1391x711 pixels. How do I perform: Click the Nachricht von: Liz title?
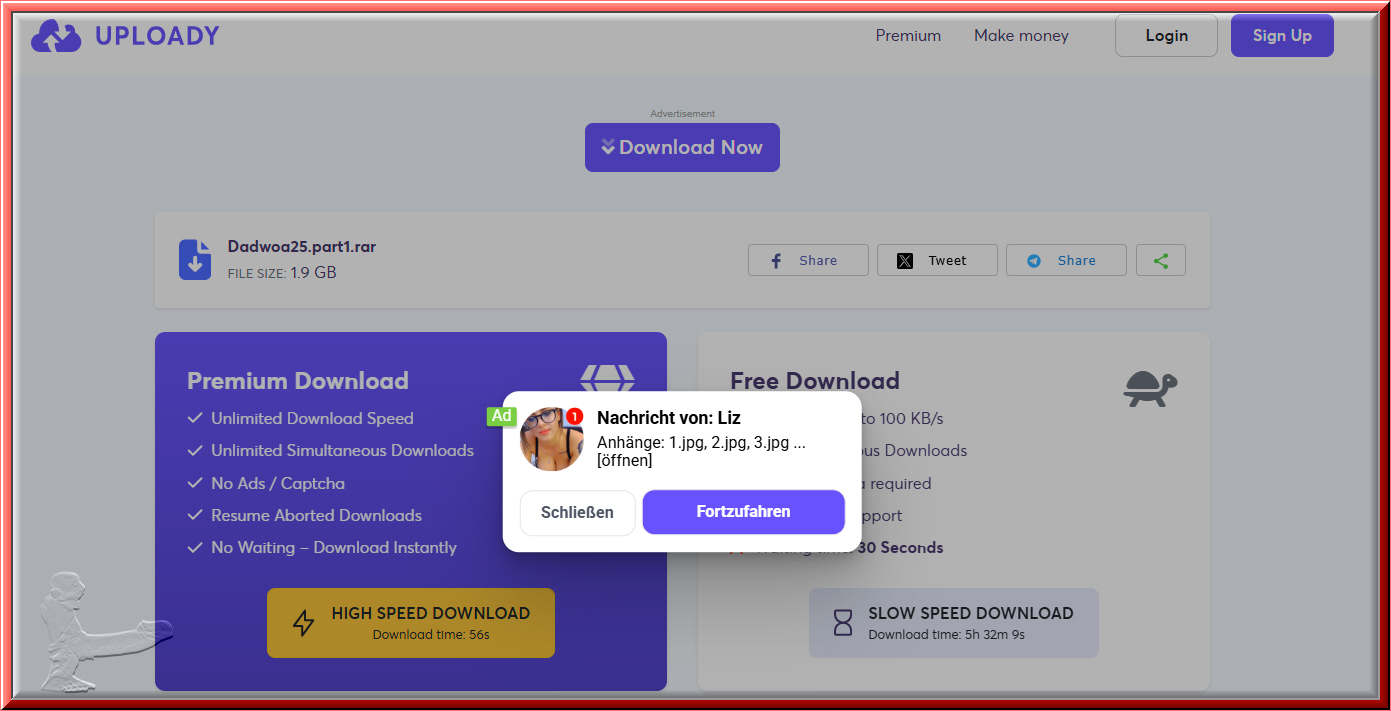coord(669,418)
